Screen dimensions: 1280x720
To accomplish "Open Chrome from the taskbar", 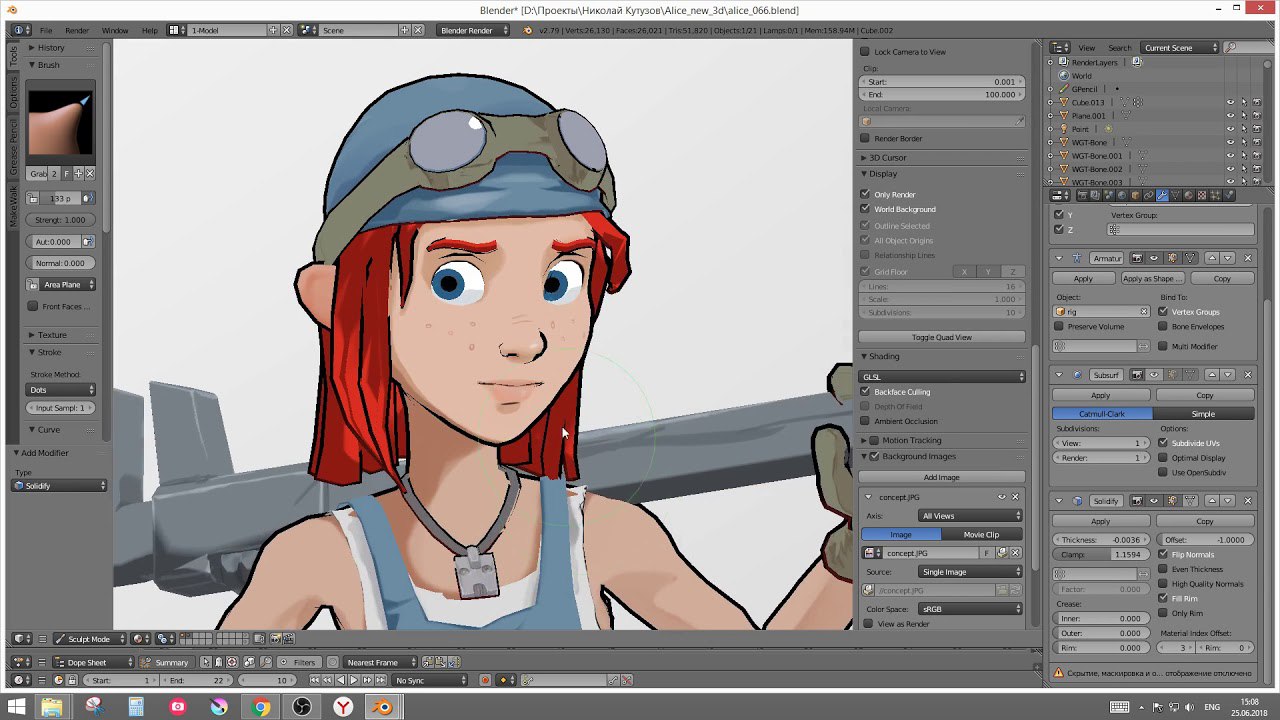I will click(x=260, y=707).
